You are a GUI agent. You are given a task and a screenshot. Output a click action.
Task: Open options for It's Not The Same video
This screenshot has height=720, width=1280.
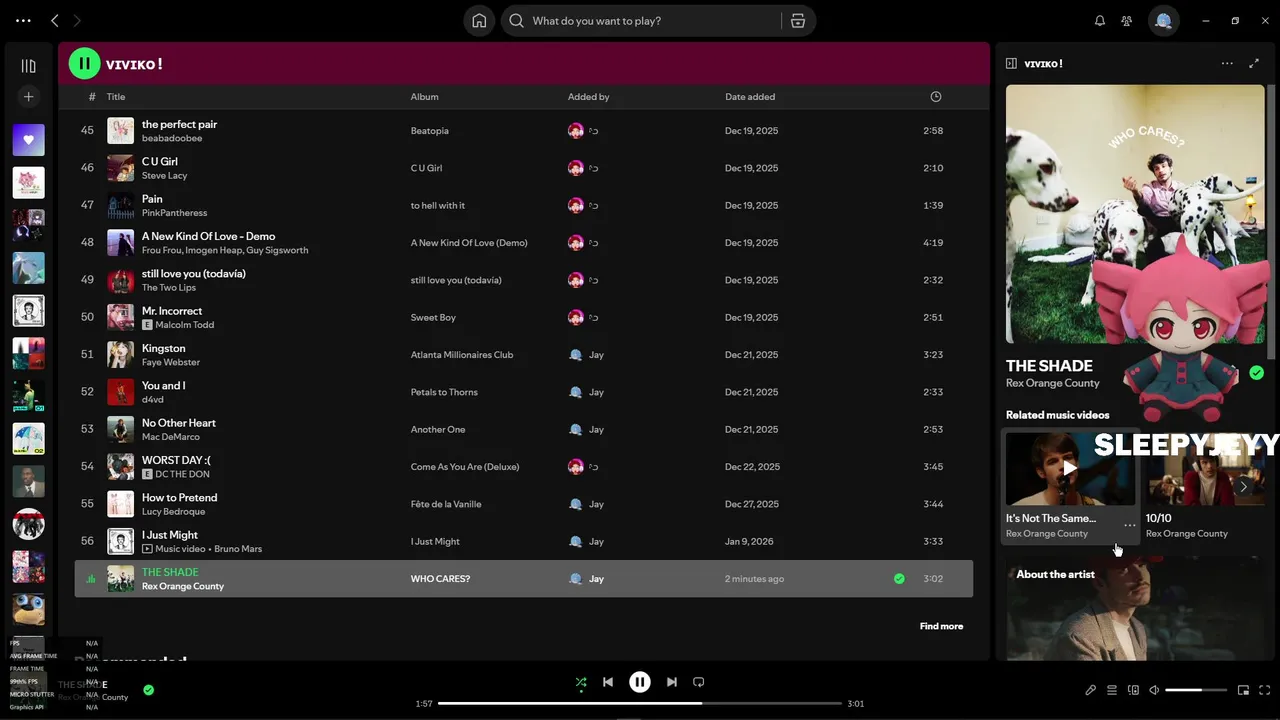tap(1129, 526)
